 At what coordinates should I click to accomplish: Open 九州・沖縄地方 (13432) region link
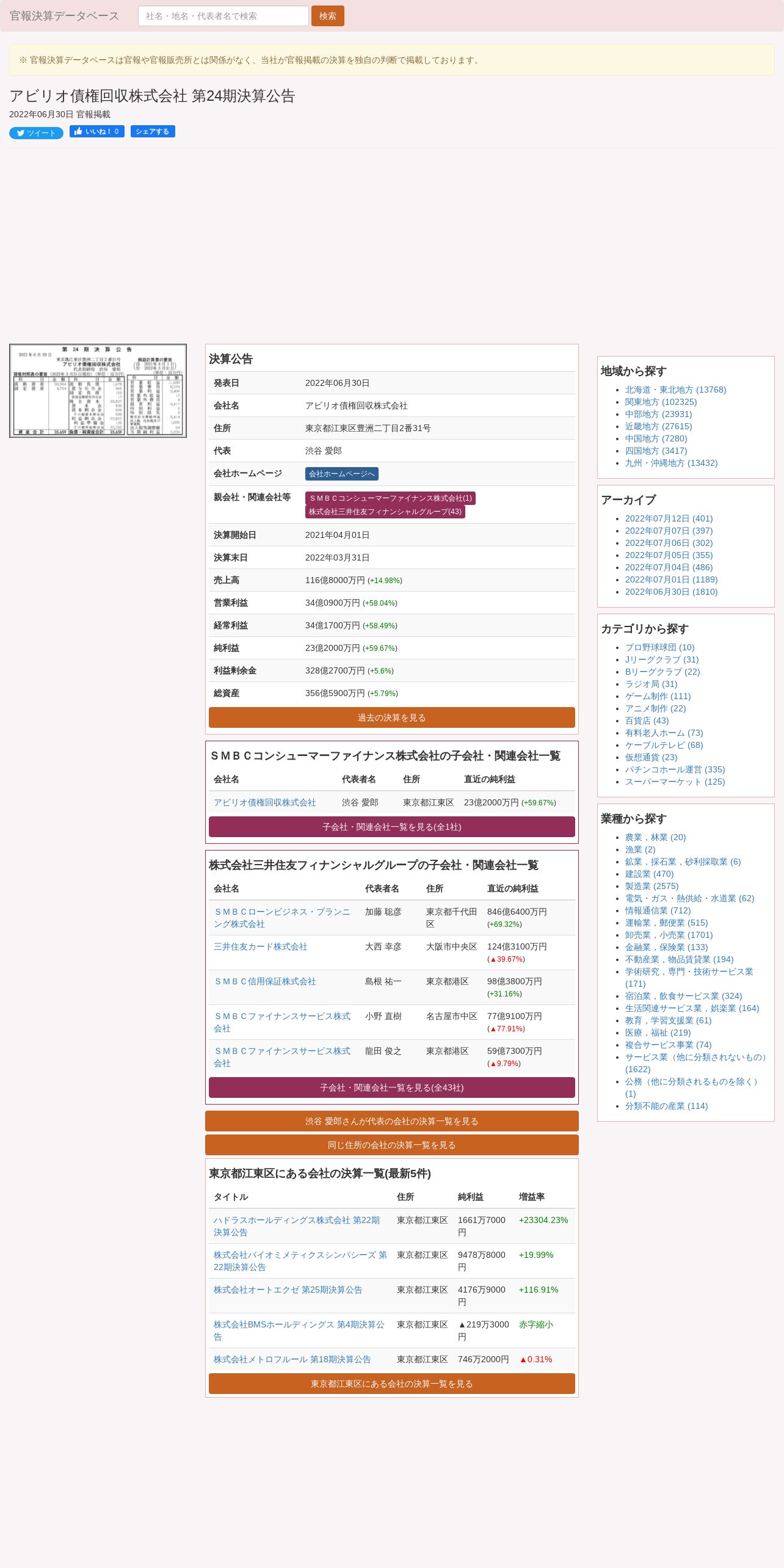(x=672, y=463)
